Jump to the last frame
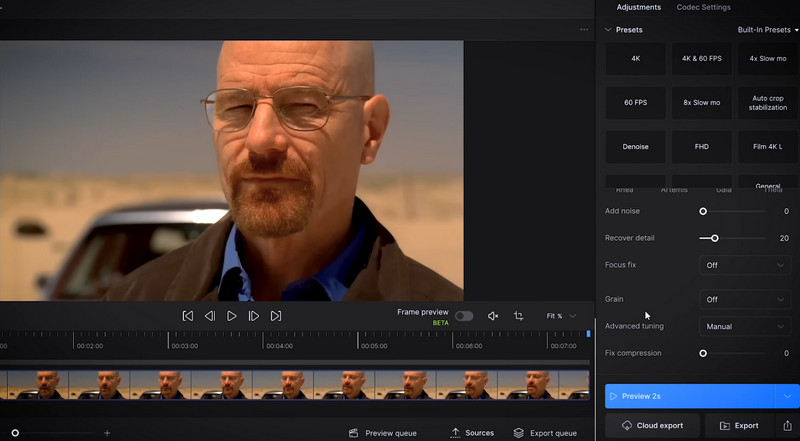This screenshot has height=441, width=800. [276, 316]
